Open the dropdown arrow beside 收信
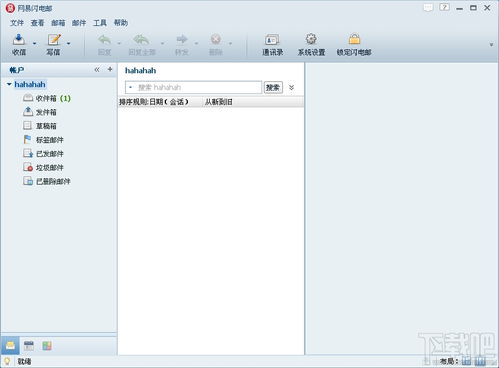Viewport: 499px width, 368px height. point(34,43)
